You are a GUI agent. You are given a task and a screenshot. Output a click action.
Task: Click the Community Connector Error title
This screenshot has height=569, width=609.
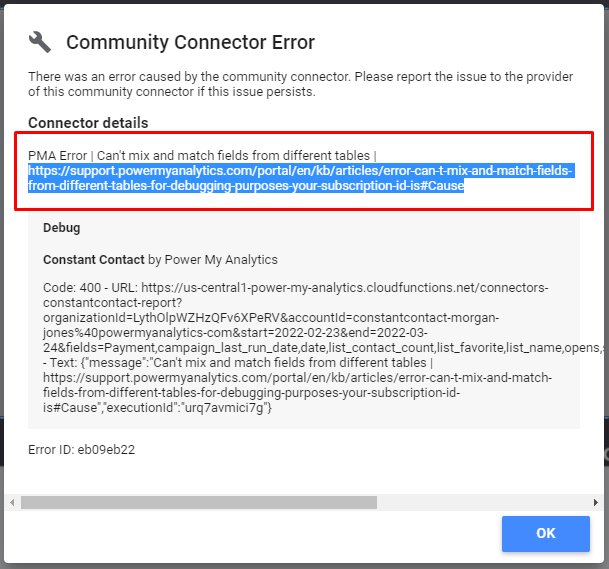pyautogui.click(x=190, y=42)
